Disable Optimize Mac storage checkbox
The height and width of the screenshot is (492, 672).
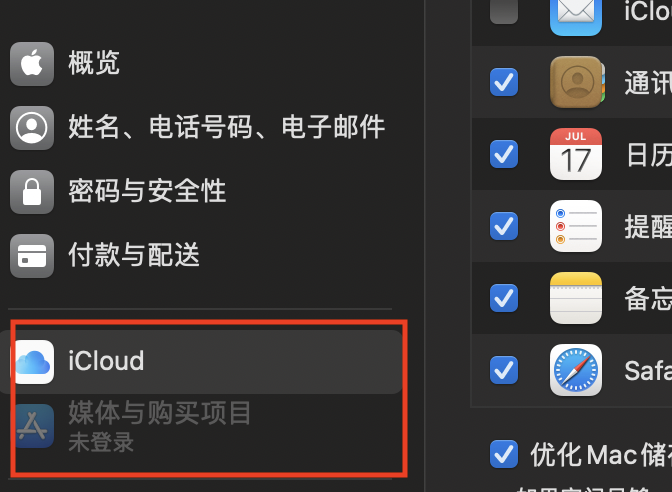click(x=504, y=454)
